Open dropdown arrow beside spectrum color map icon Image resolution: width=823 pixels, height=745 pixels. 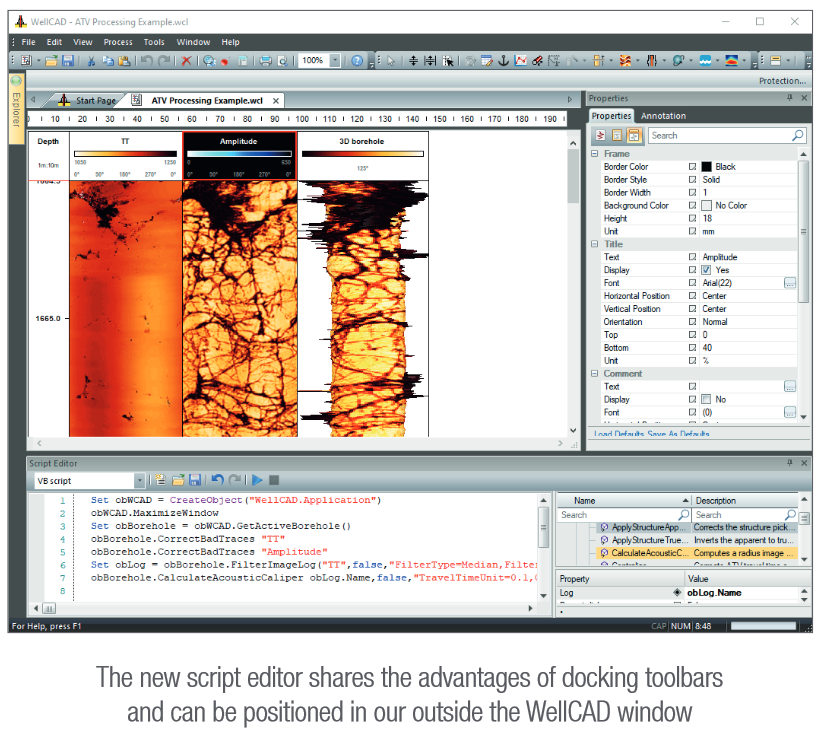click(x=744, y=61)
